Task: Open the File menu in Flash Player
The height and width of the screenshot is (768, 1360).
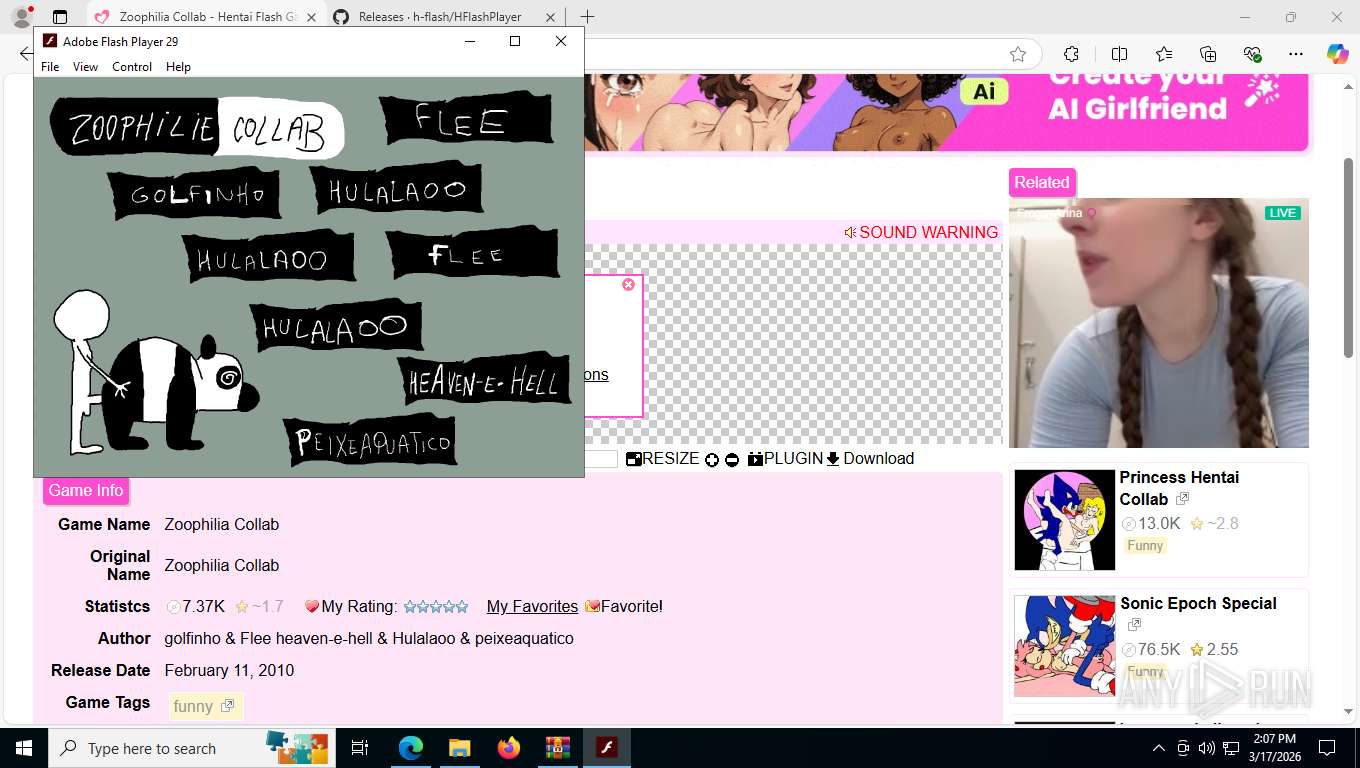Action: [50, 67]
